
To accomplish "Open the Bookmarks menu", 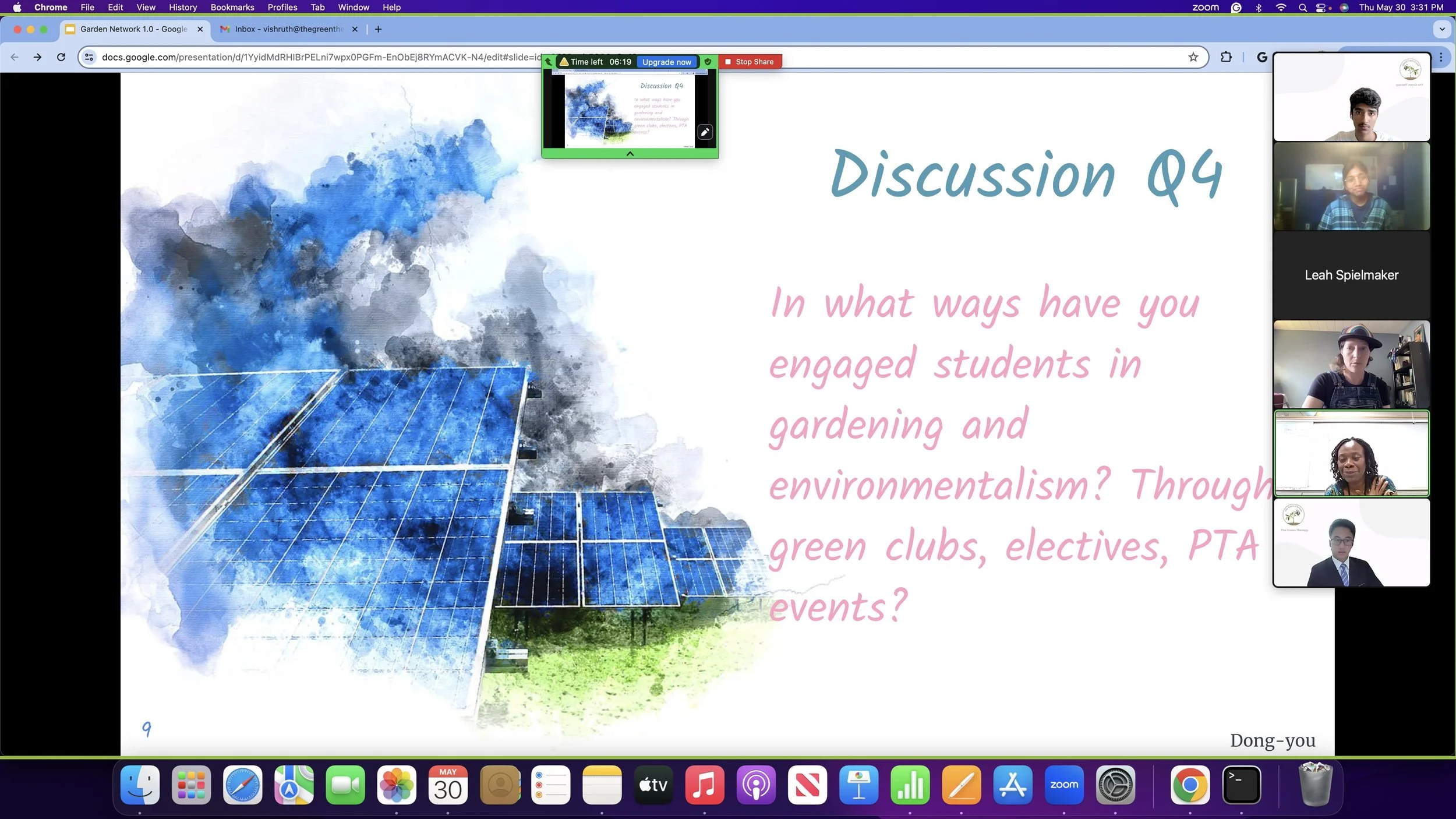I will point(232,8).
